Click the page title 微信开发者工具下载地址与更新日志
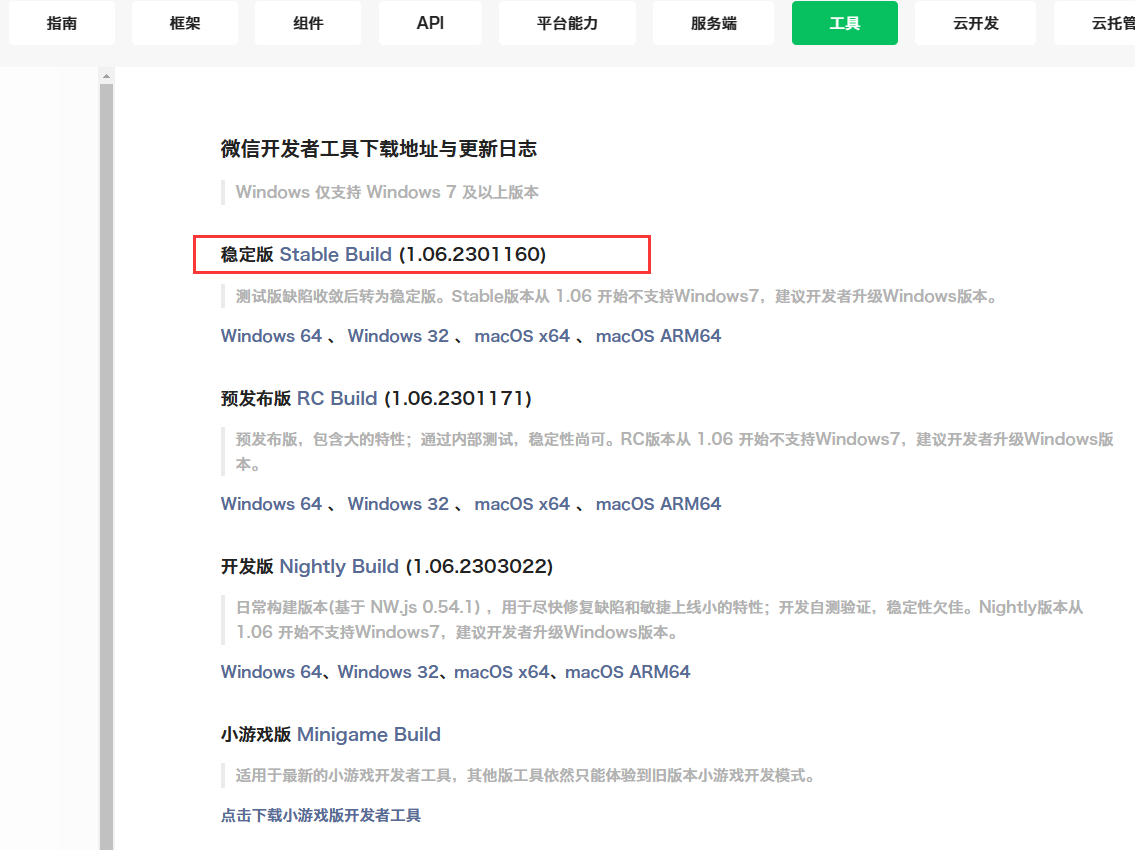This screenshot has height=850, width=1135. pyautogui.click(x=379, y=149)
